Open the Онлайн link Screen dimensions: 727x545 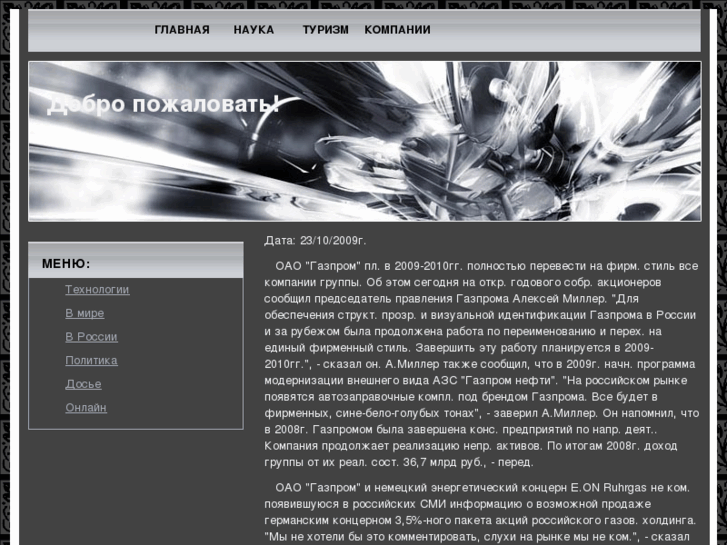tap(86, 408)
